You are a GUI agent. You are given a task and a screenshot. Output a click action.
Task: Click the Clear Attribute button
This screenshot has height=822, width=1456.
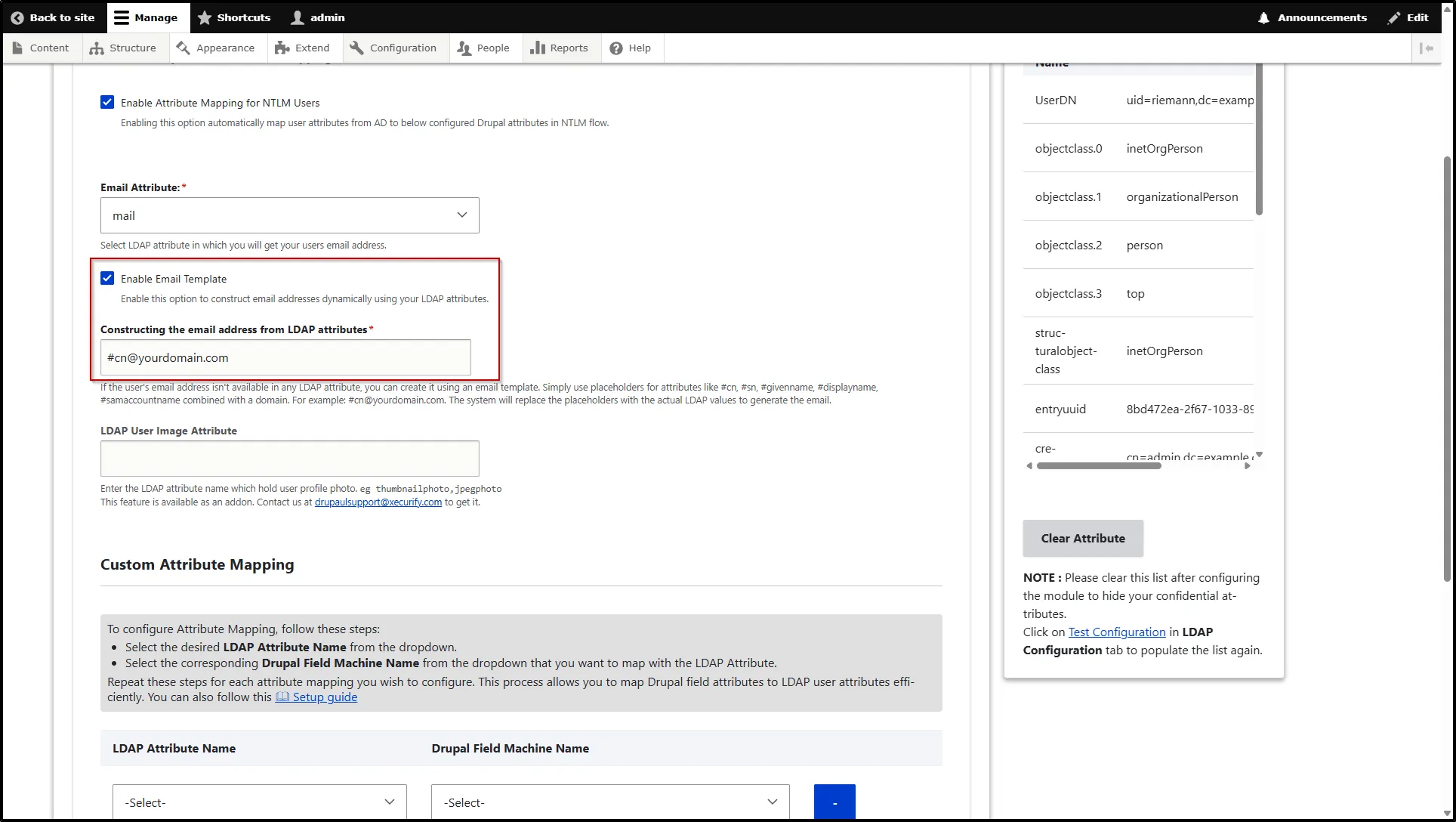pyautogui.click(x=1082, y=538)
